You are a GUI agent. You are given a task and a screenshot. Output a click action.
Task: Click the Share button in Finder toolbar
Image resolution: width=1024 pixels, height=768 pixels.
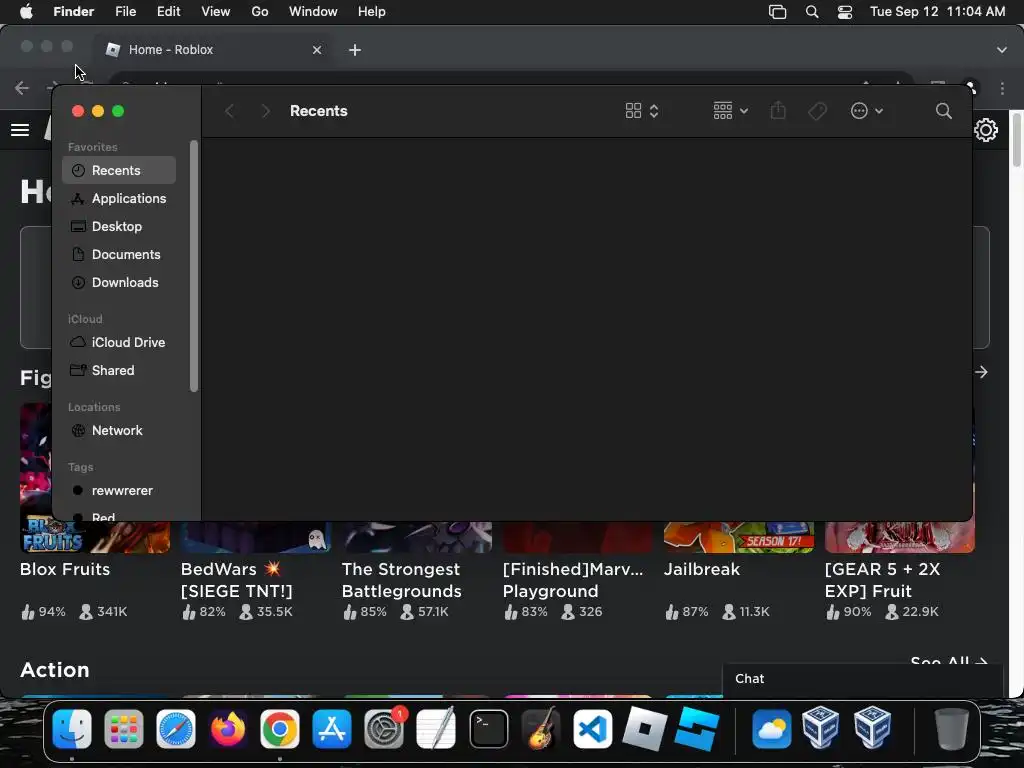[x=778, y=110]
